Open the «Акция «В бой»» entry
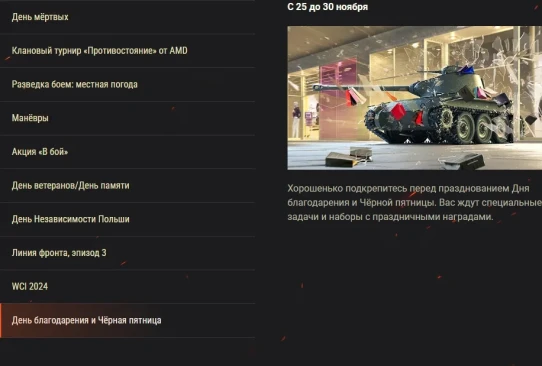This screenshot has width=542, height=366. (127, 152)
